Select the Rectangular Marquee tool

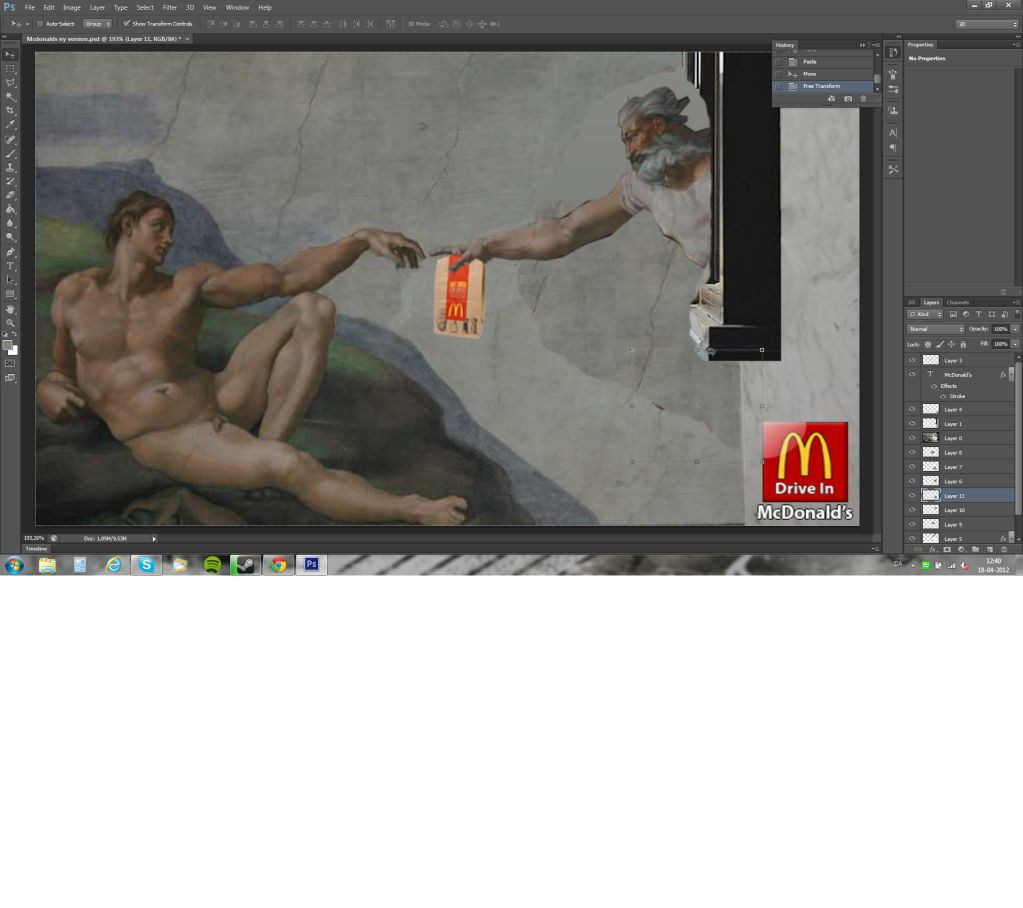10,68
